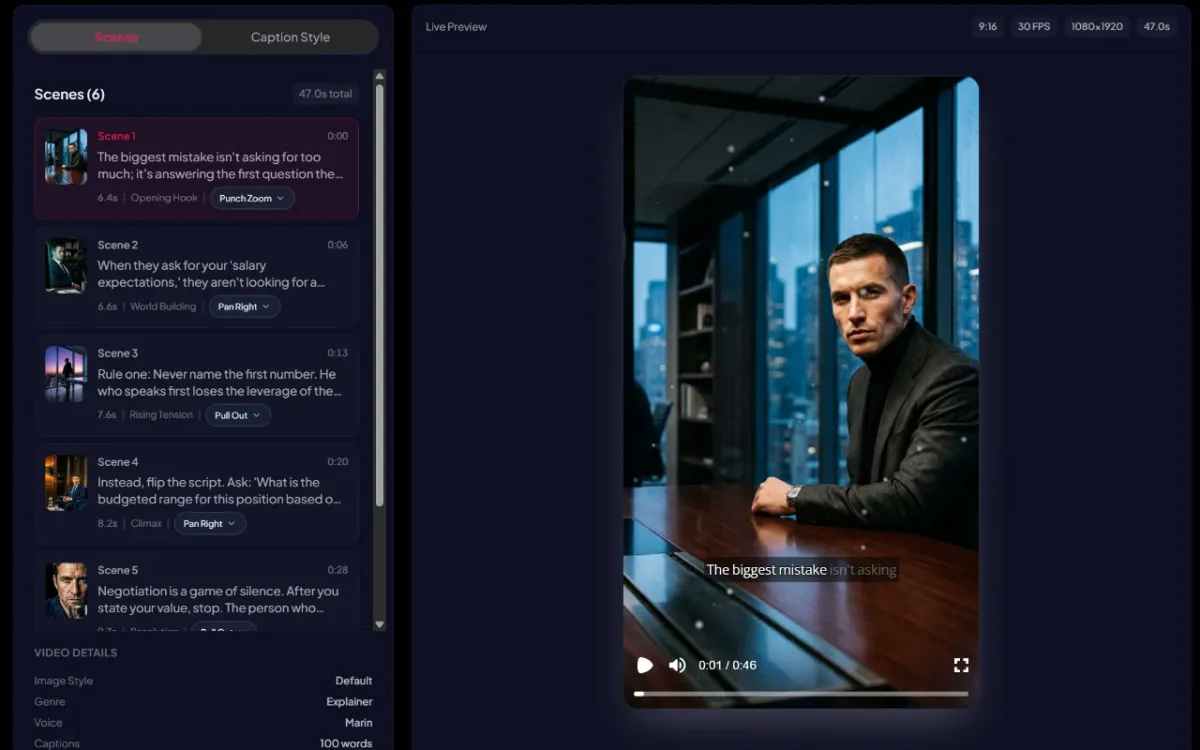The width and height of the screenshot is (1200, 750).
Task: Select the Scene 2 card
Action: pos(196,275)
